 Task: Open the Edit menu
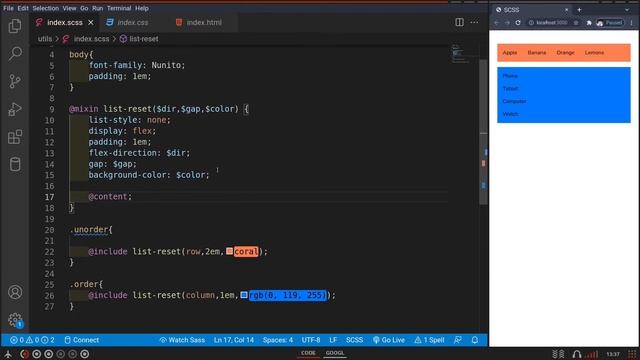pos(23,8)
